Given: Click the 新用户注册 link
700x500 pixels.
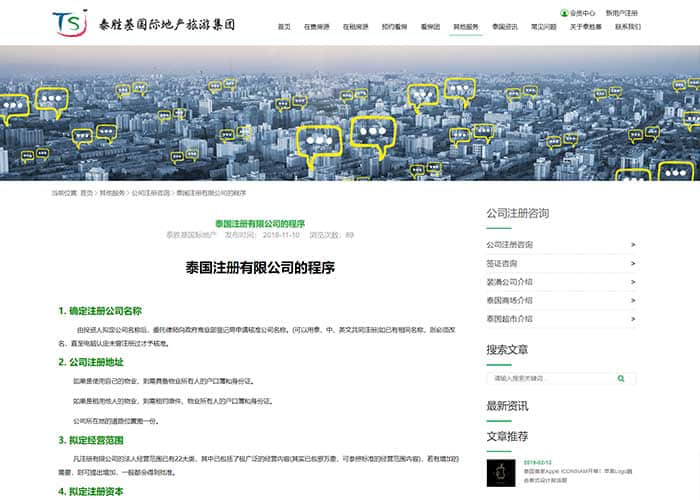Looking at the screenshot, I should [621, 13].
